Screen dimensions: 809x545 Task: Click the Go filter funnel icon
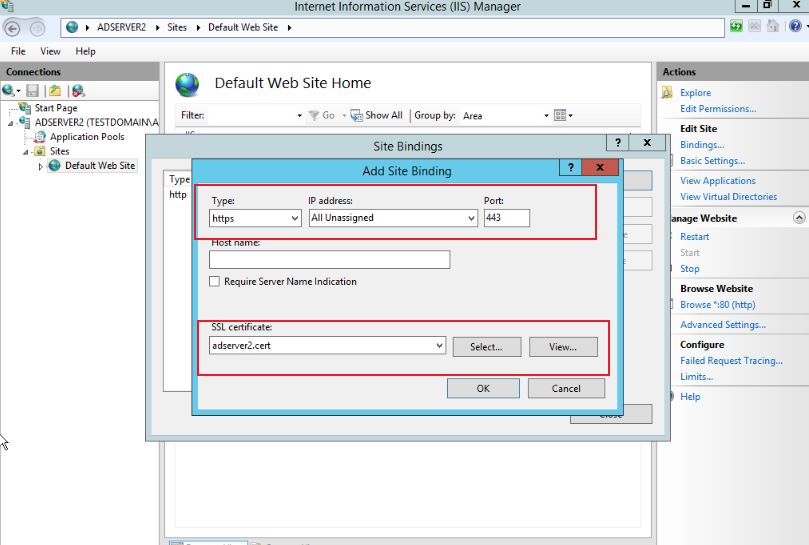point(314,116)
